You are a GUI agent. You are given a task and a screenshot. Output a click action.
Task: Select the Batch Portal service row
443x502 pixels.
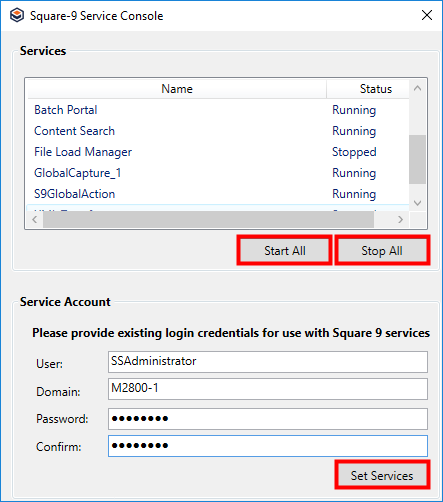click(218, 110)
